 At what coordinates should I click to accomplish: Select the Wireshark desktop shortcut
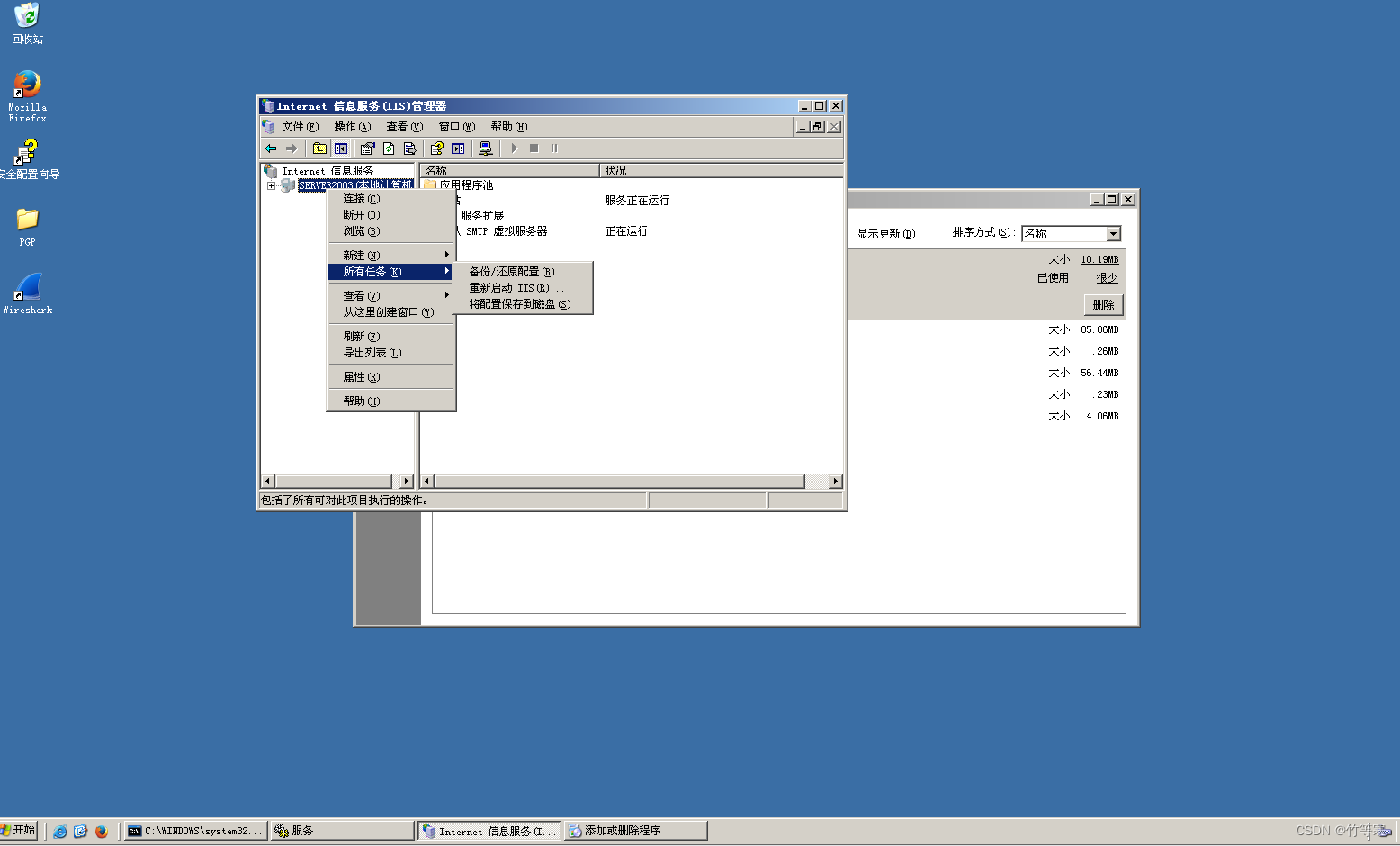pos(27,293)
